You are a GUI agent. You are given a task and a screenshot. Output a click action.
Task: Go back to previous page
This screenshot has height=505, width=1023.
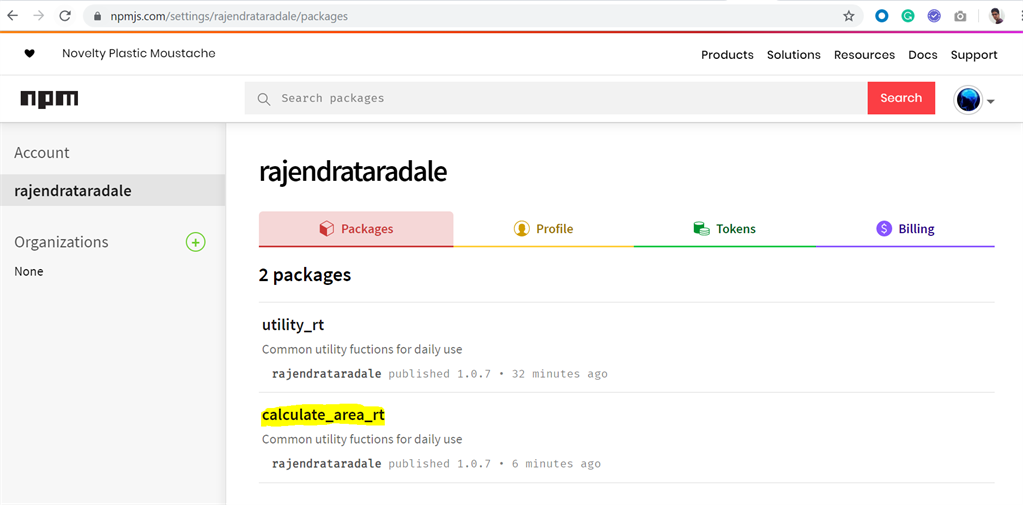pos(12,16)
